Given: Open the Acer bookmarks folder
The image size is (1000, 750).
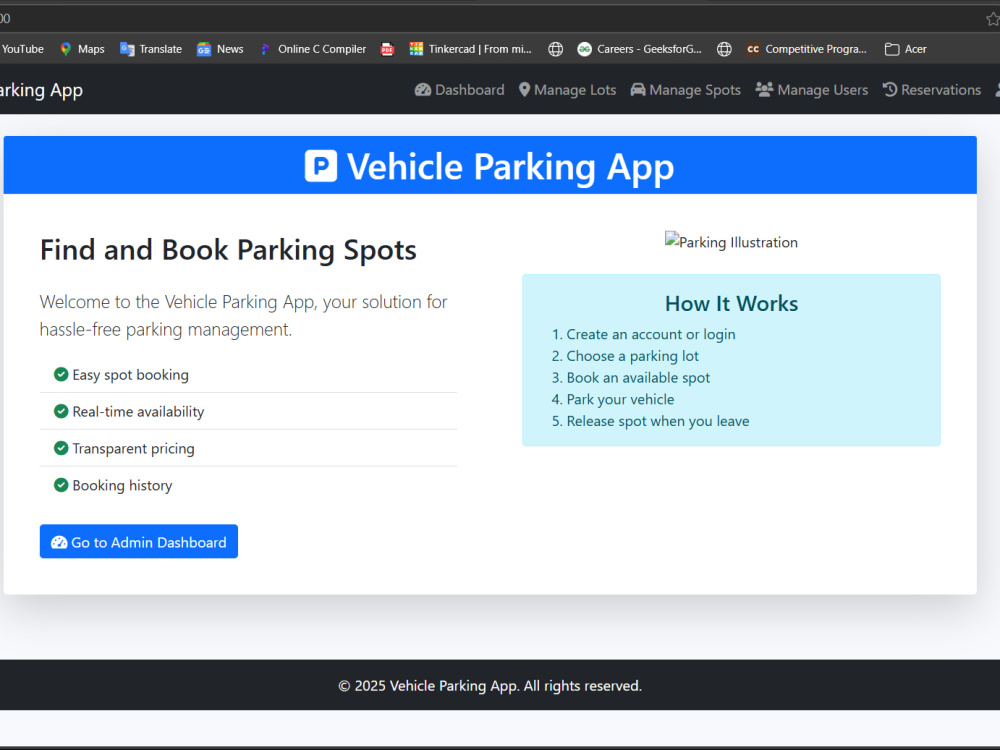Looking at the screenshot, I should point(906,49).
